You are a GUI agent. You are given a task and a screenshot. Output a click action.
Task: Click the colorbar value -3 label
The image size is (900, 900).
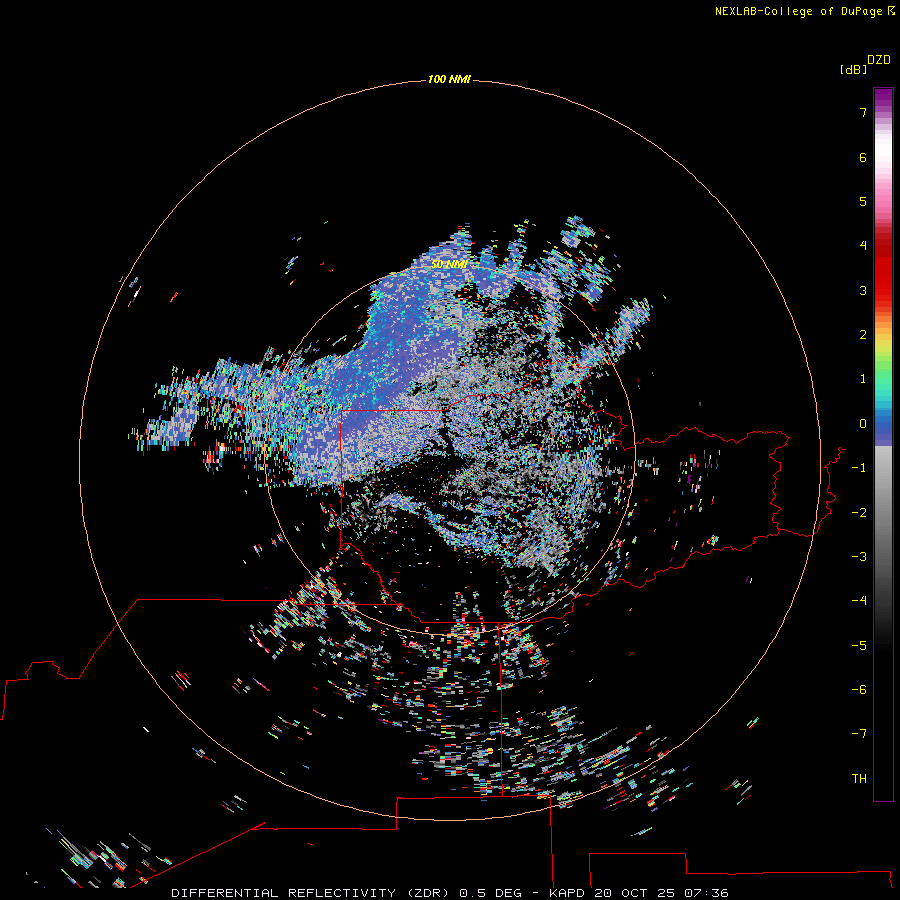pyautogui.click(x=859, y=557)
